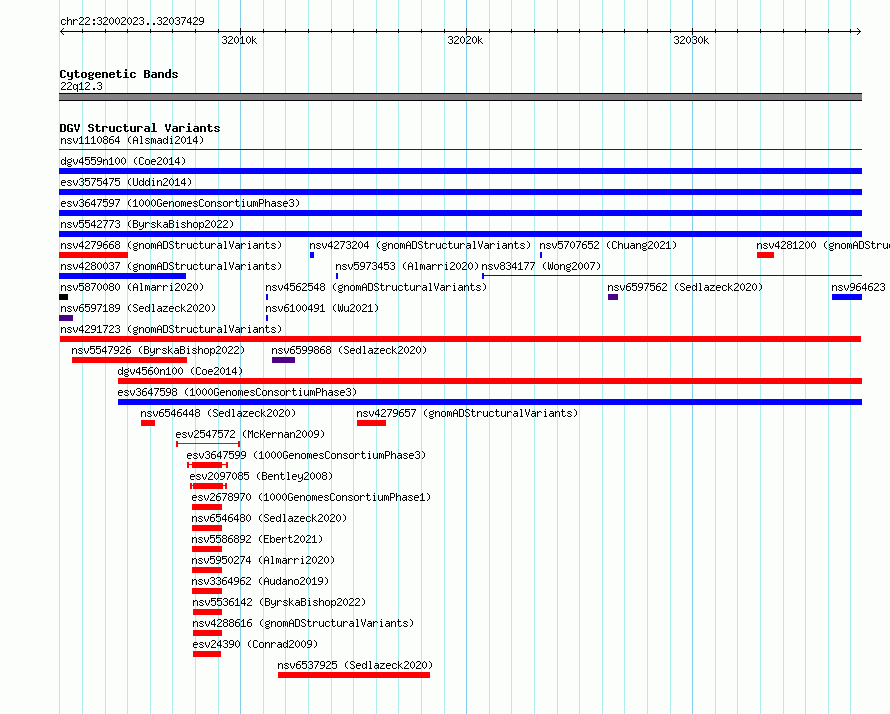The image size is (890, 714).
Task: Open the nsv4279657 gnomAD variant label
Action: coord(467,413)
